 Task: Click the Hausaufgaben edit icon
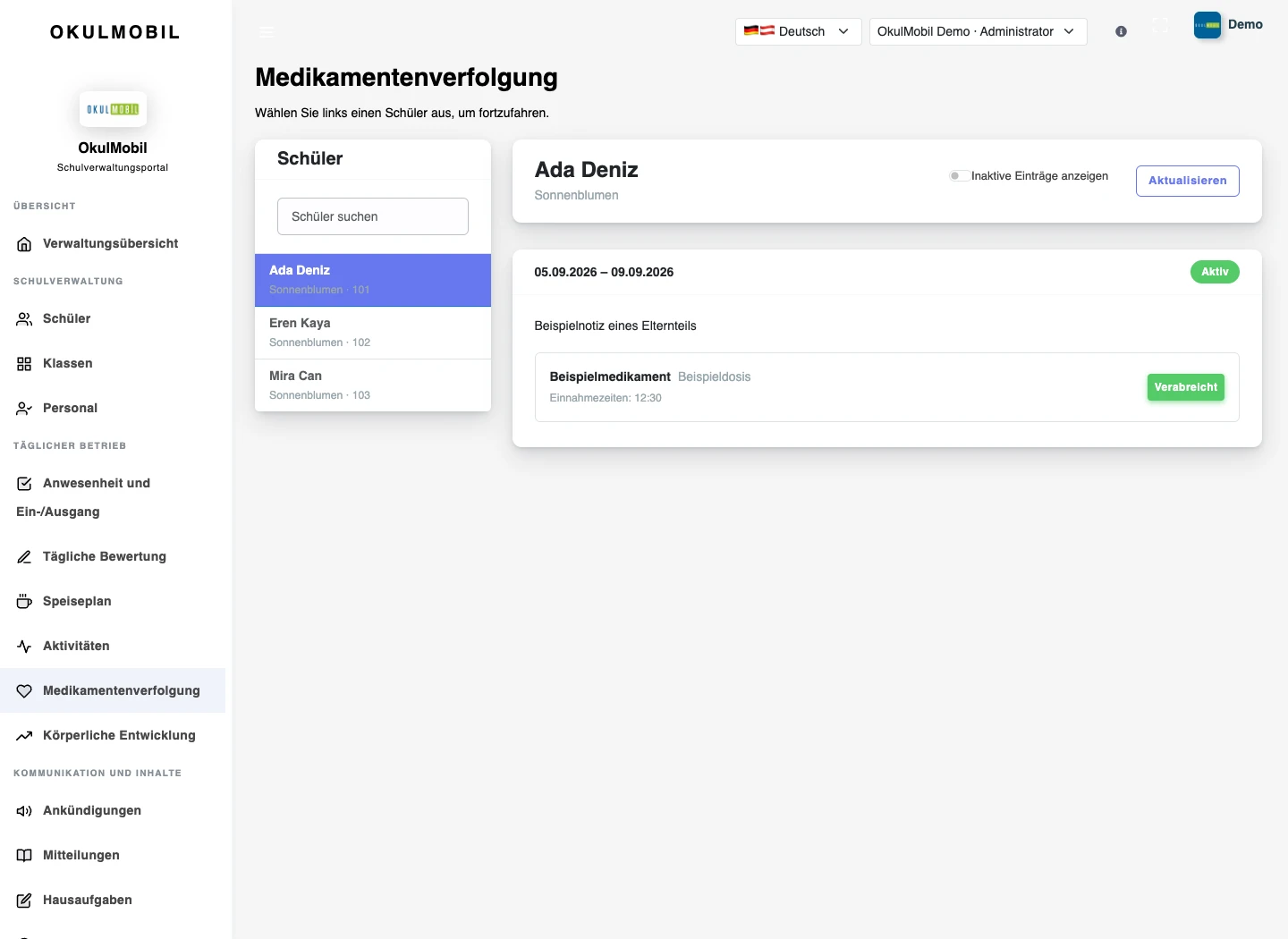tap(24, 901)
